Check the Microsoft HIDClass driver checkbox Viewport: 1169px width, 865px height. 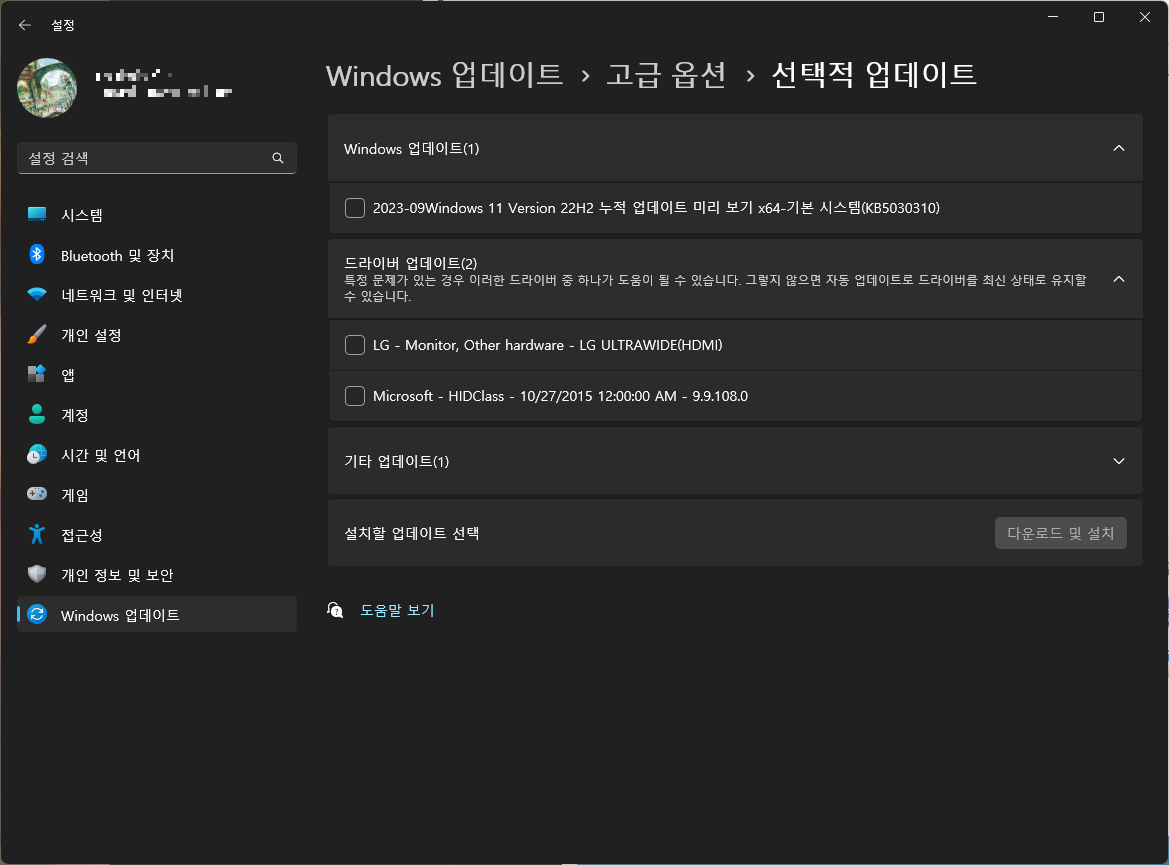[355, 396]
